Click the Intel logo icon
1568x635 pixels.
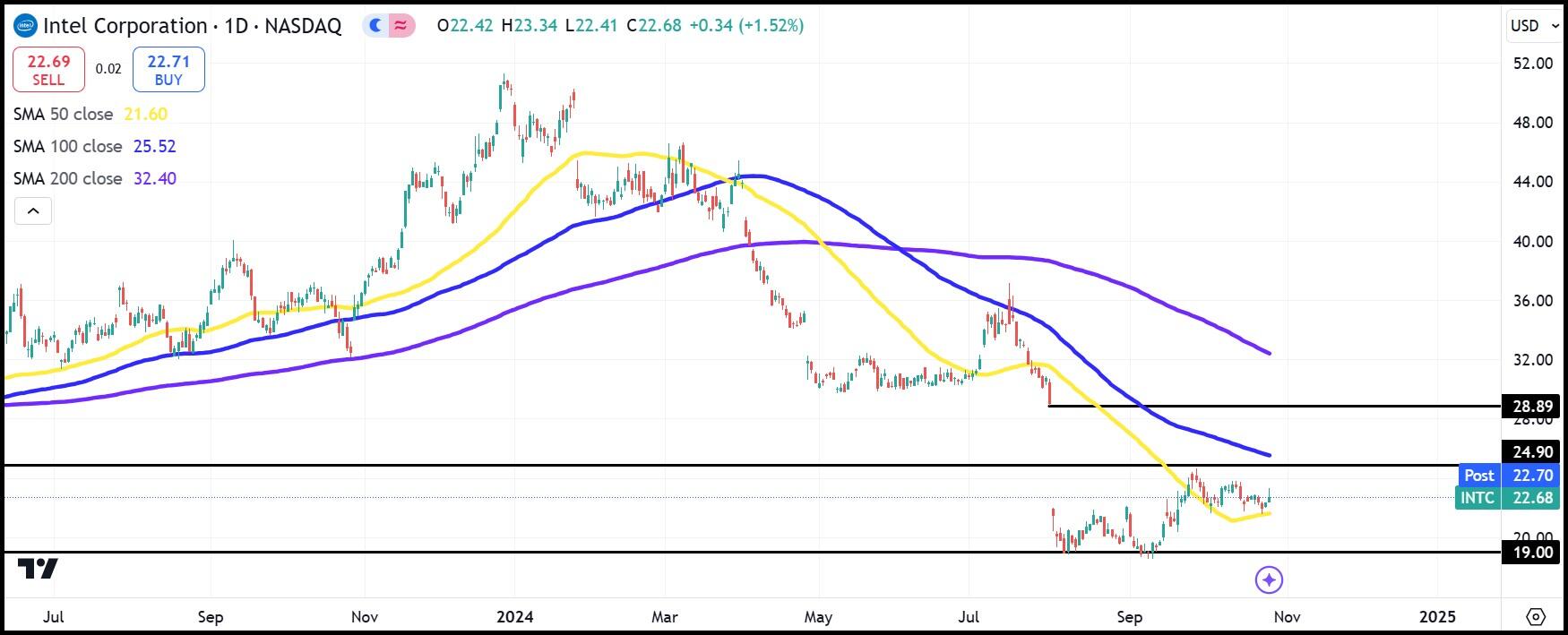(25, 25)
